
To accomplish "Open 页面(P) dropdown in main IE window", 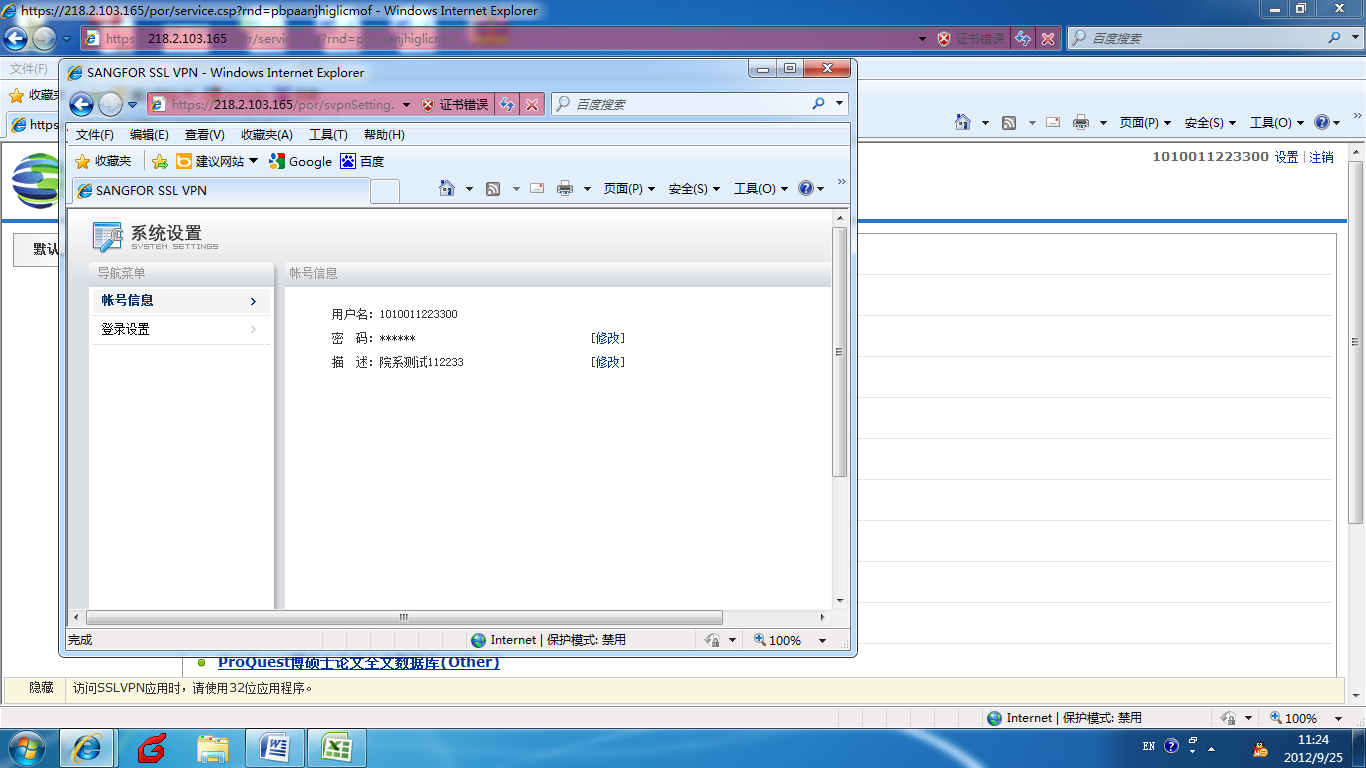I will click(x=1145, y=122).
